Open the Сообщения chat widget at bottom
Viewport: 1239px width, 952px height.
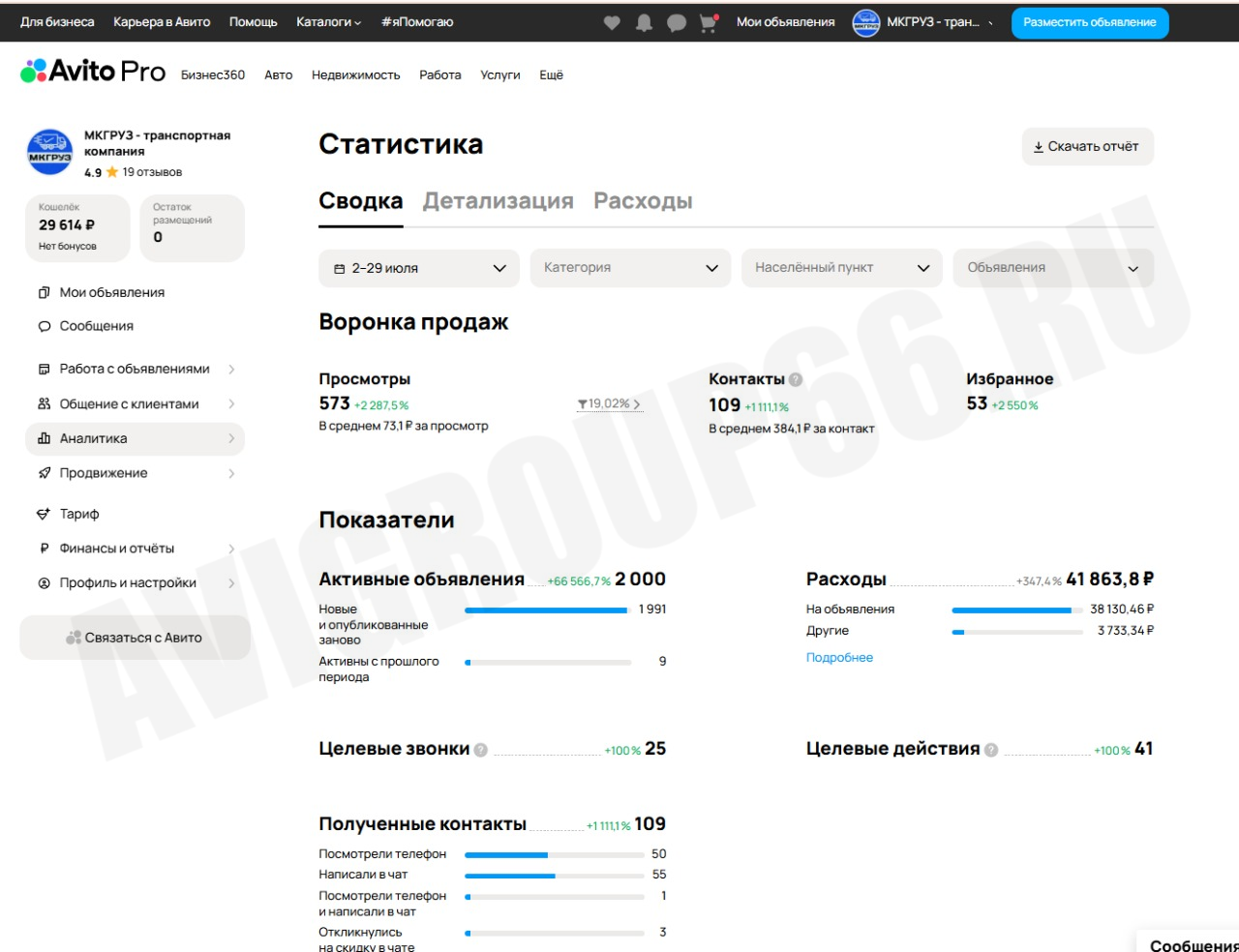(1190, 942)
